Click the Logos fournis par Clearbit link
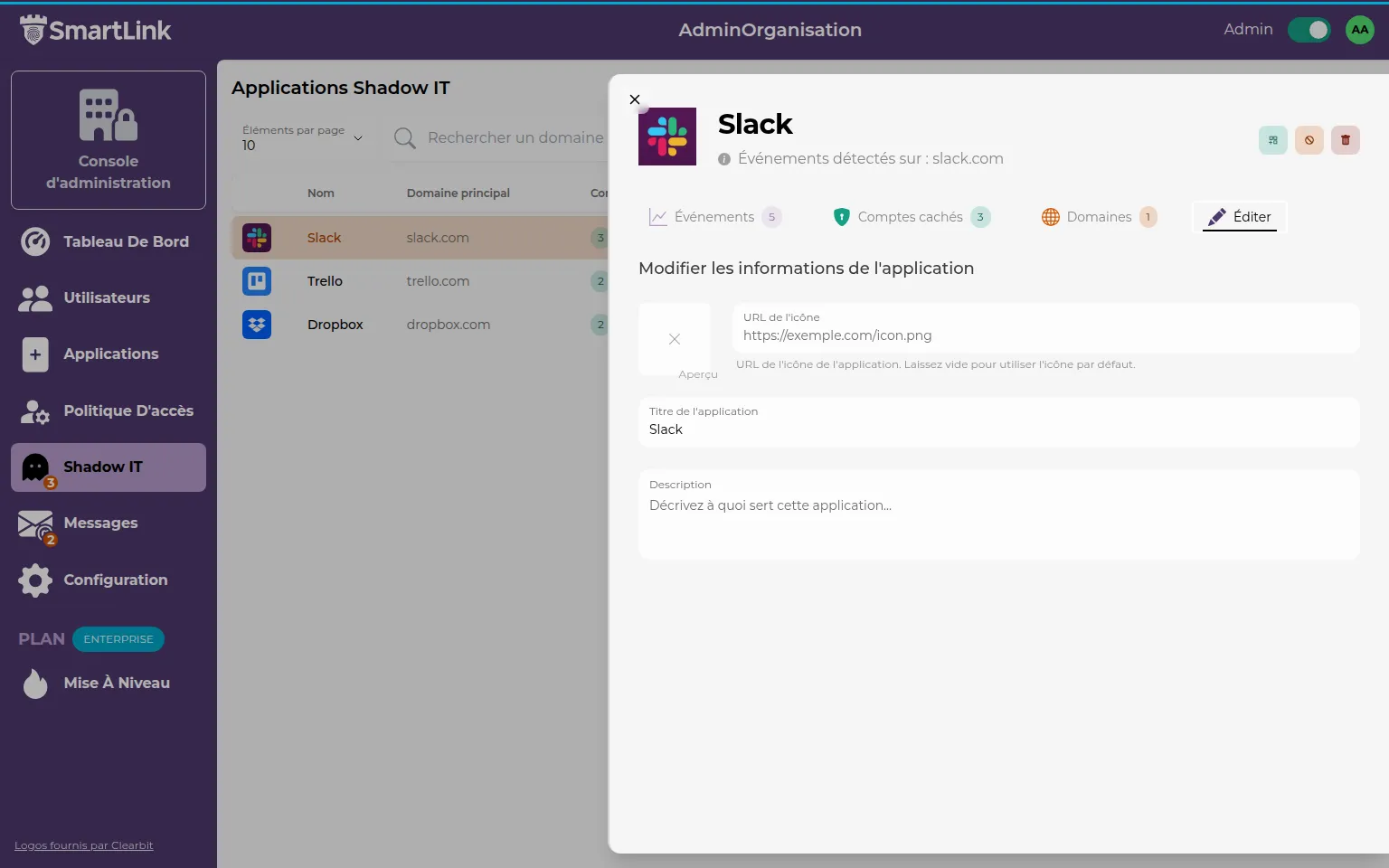The width and height of the screenshot is (1389, 868). [84, 845]
